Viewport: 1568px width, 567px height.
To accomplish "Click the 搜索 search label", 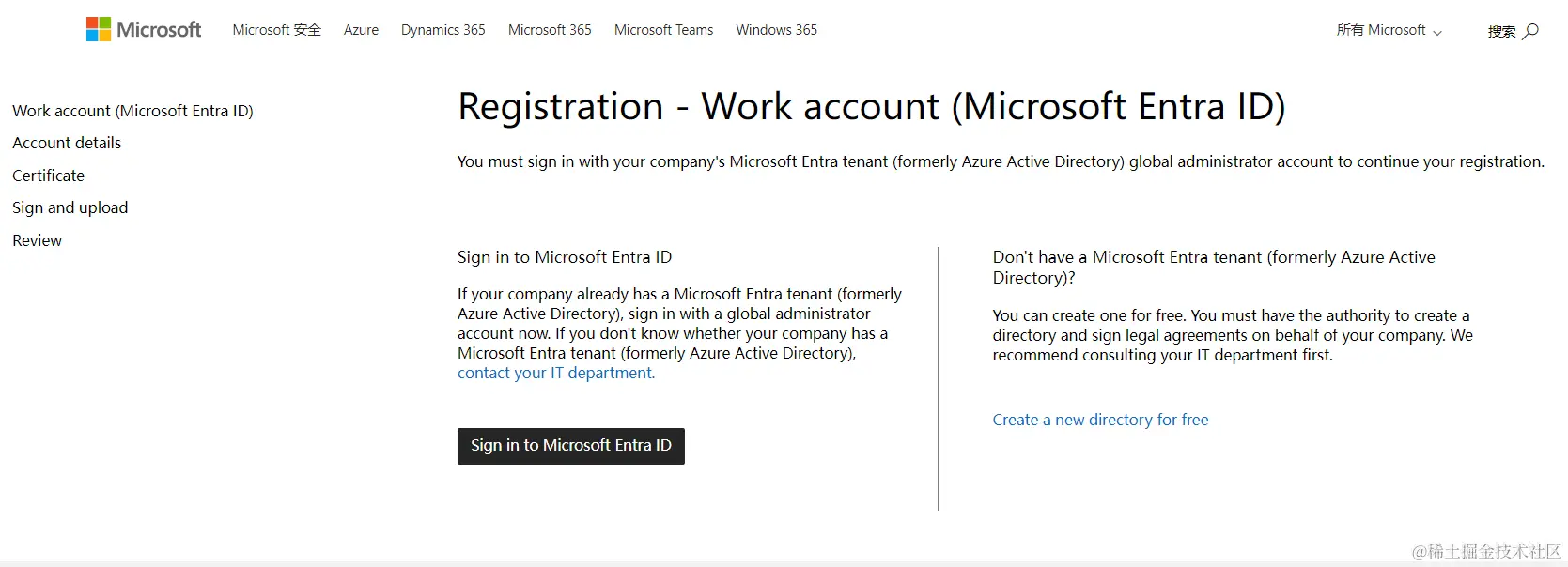I will pos(1501,31).
